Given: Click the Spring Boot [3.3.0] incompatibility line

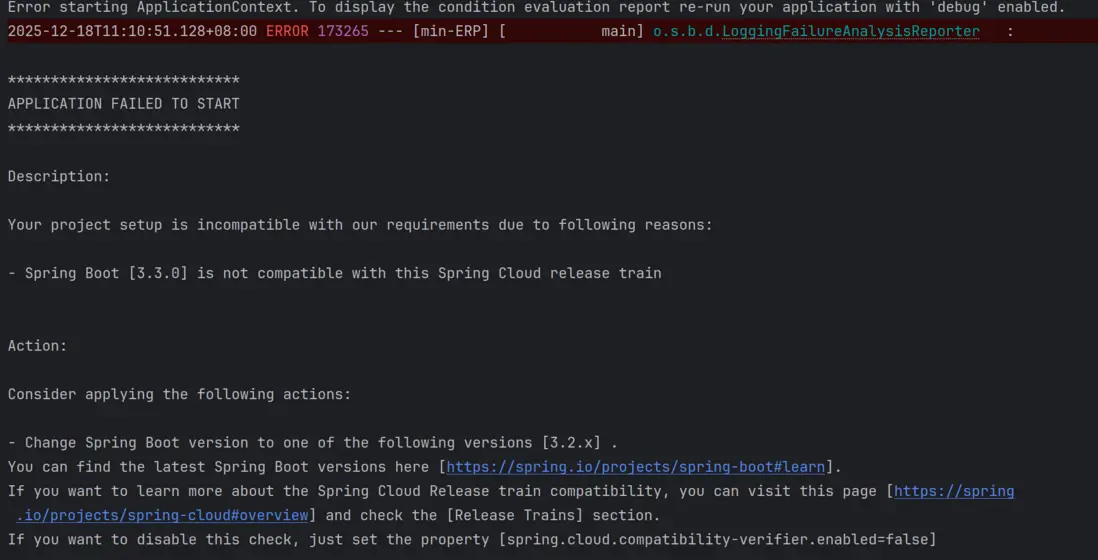Looking at the screenshot, I should [x=335, y=273].
